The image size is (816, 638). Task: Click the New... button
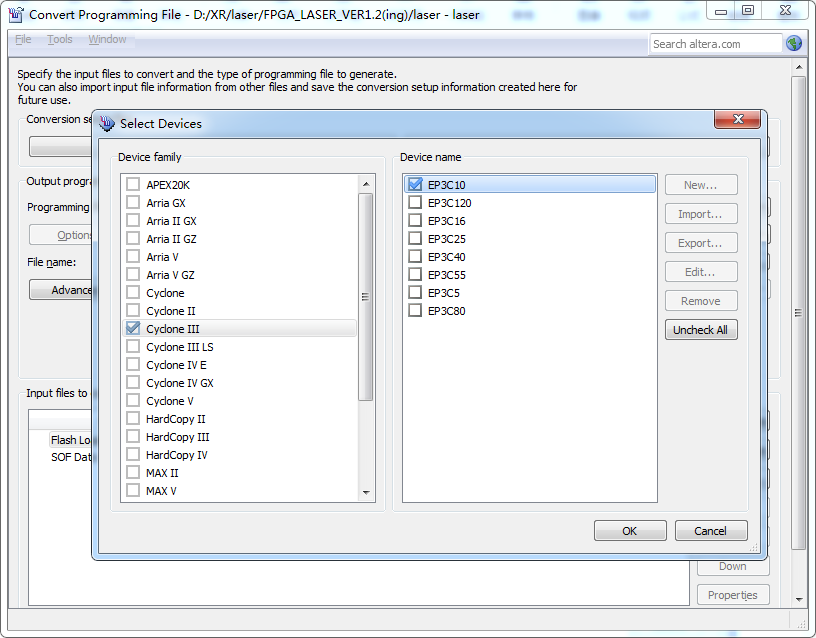pyautogui.click(x=701, y=185)
